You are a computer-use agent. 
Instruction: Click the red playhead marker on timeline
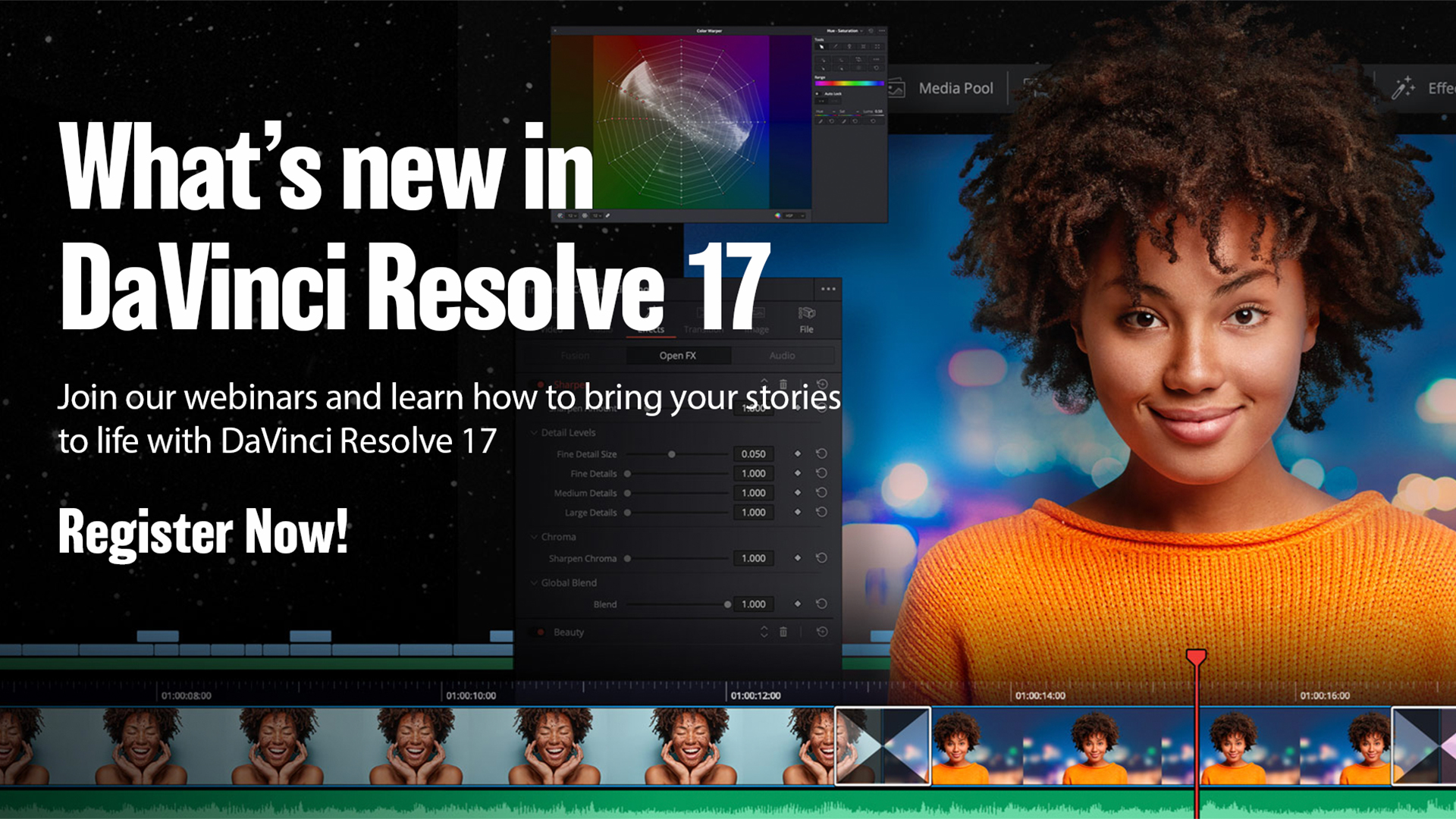[x=1196, y=657]
